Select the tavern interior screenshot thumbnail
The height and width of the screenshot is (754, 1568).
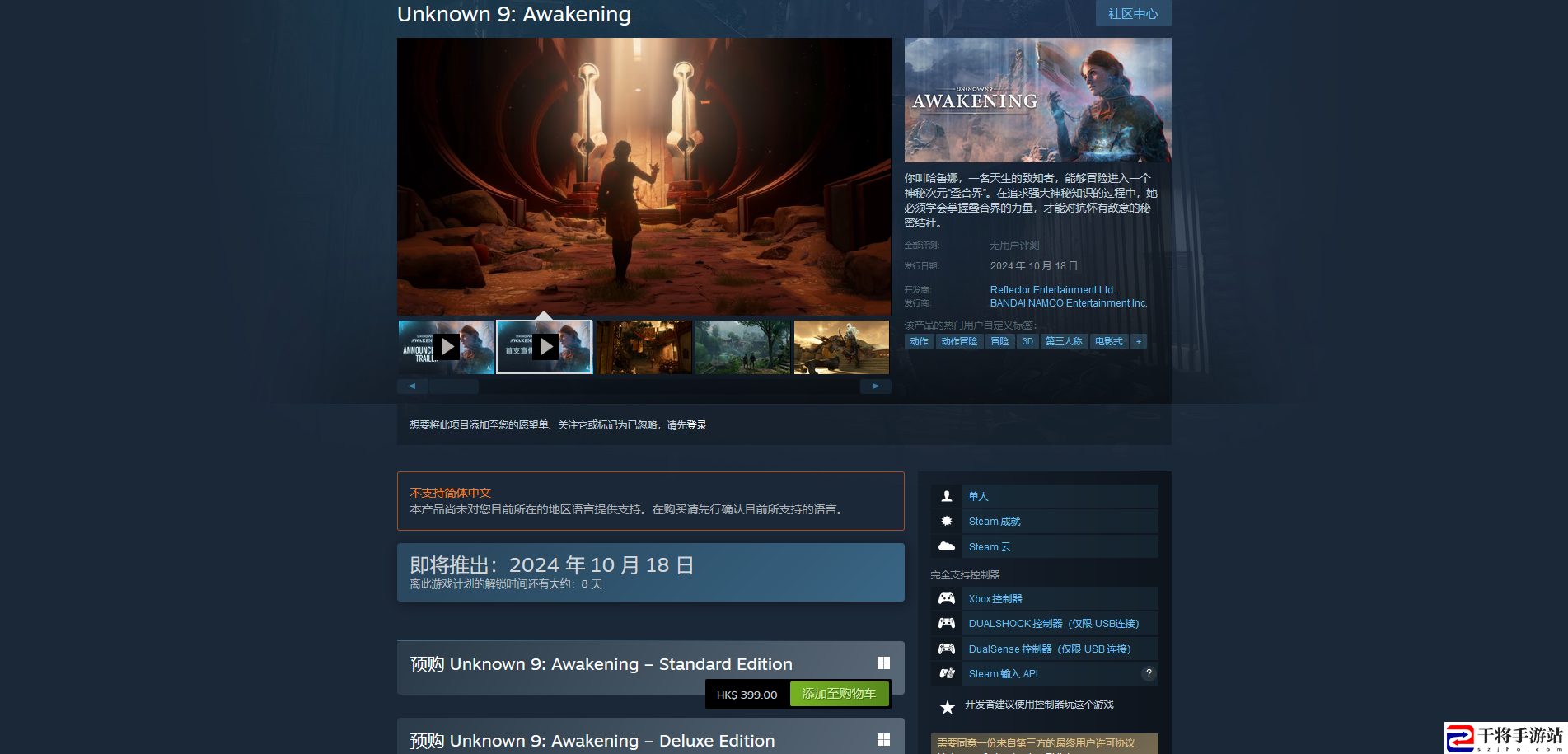pyautogui.click(x=644, y=347)
